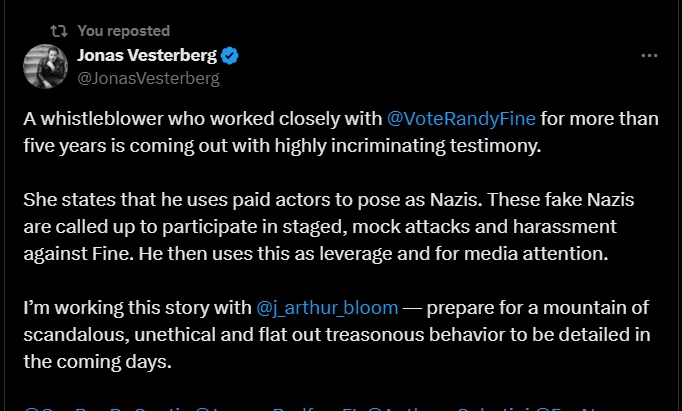Open the three-dot more options menu
The width and height of the screenshot is (682, 411).
[x=649, y=56]
